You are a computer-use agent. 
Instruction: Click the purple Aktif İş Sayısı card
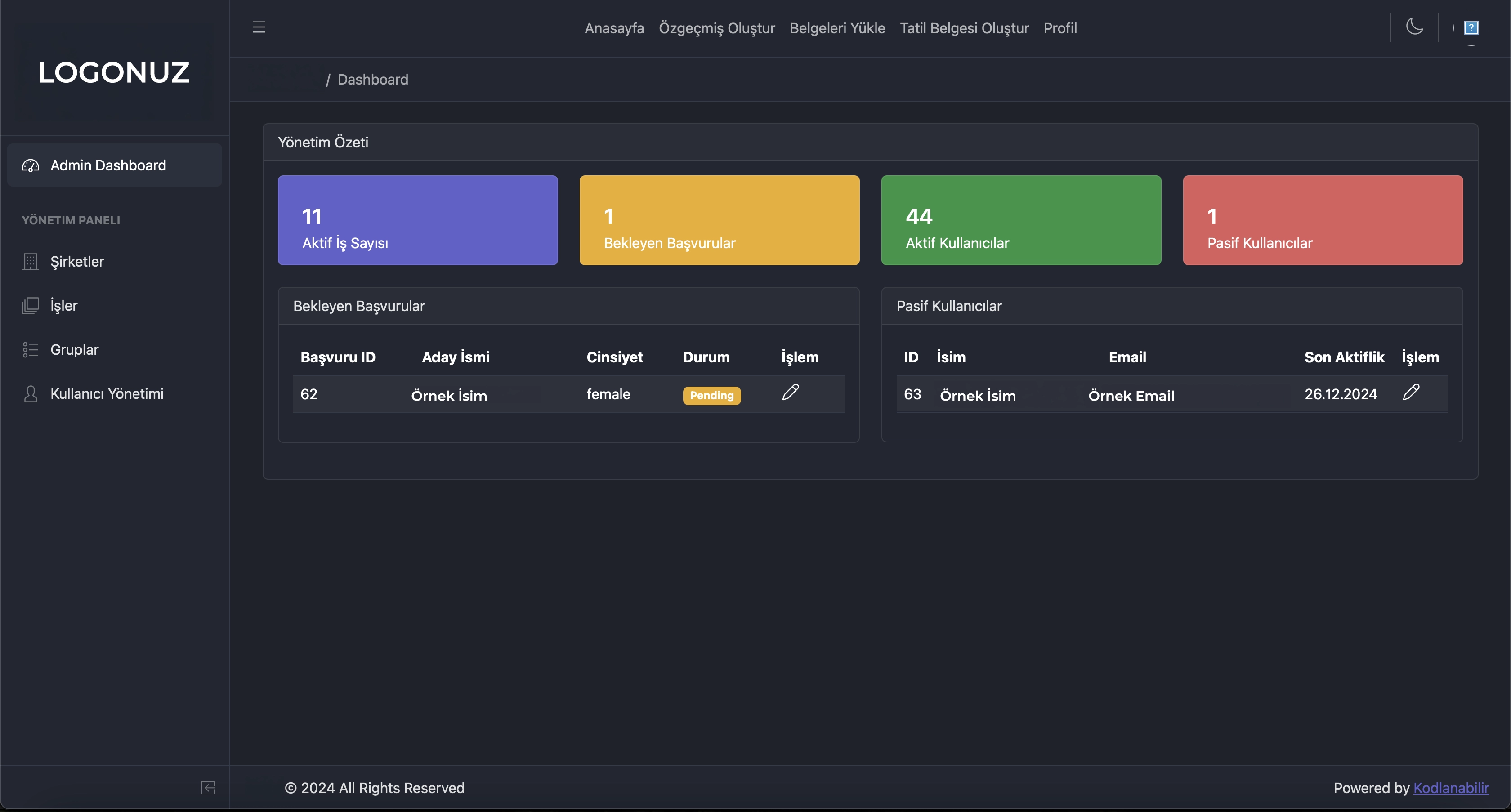tap(417, 220)
